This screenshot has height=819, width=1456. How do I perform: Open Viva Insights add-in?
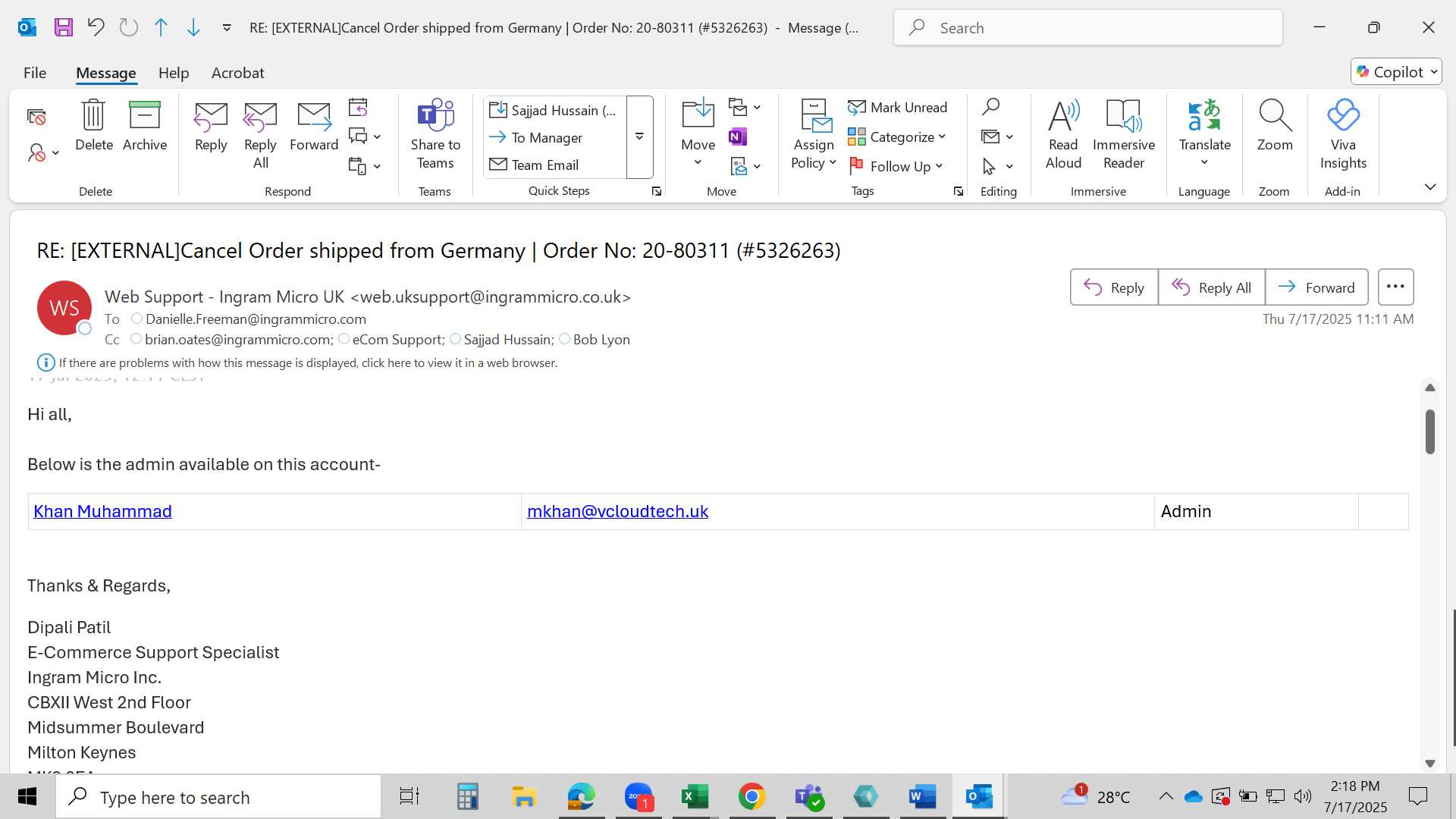(x=1343, y=135)
